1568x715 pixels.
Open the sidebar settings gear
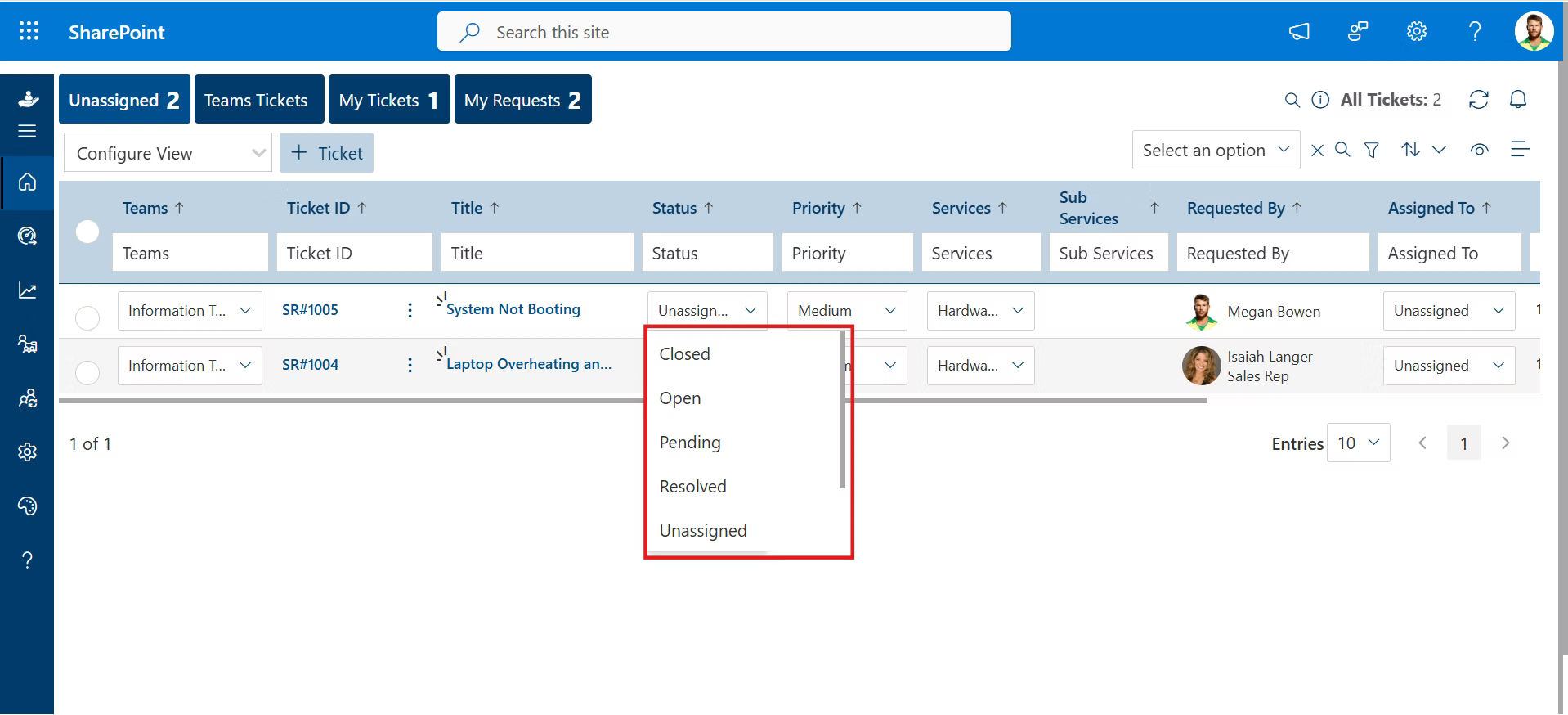27,452
